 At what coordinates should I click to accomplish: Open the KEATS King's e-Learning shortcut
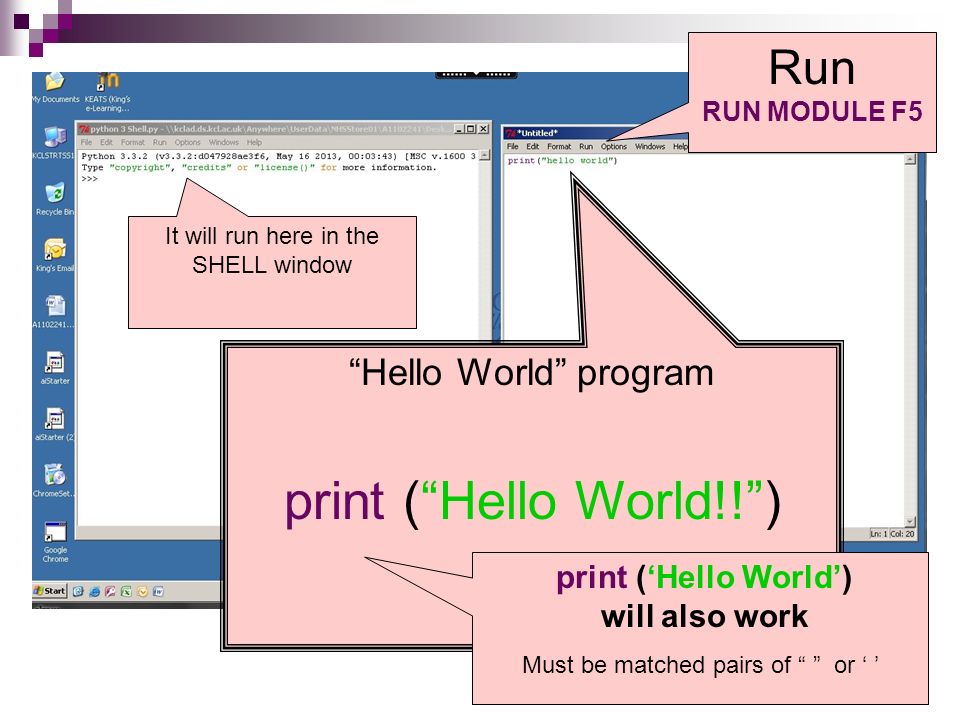point(108,92)
